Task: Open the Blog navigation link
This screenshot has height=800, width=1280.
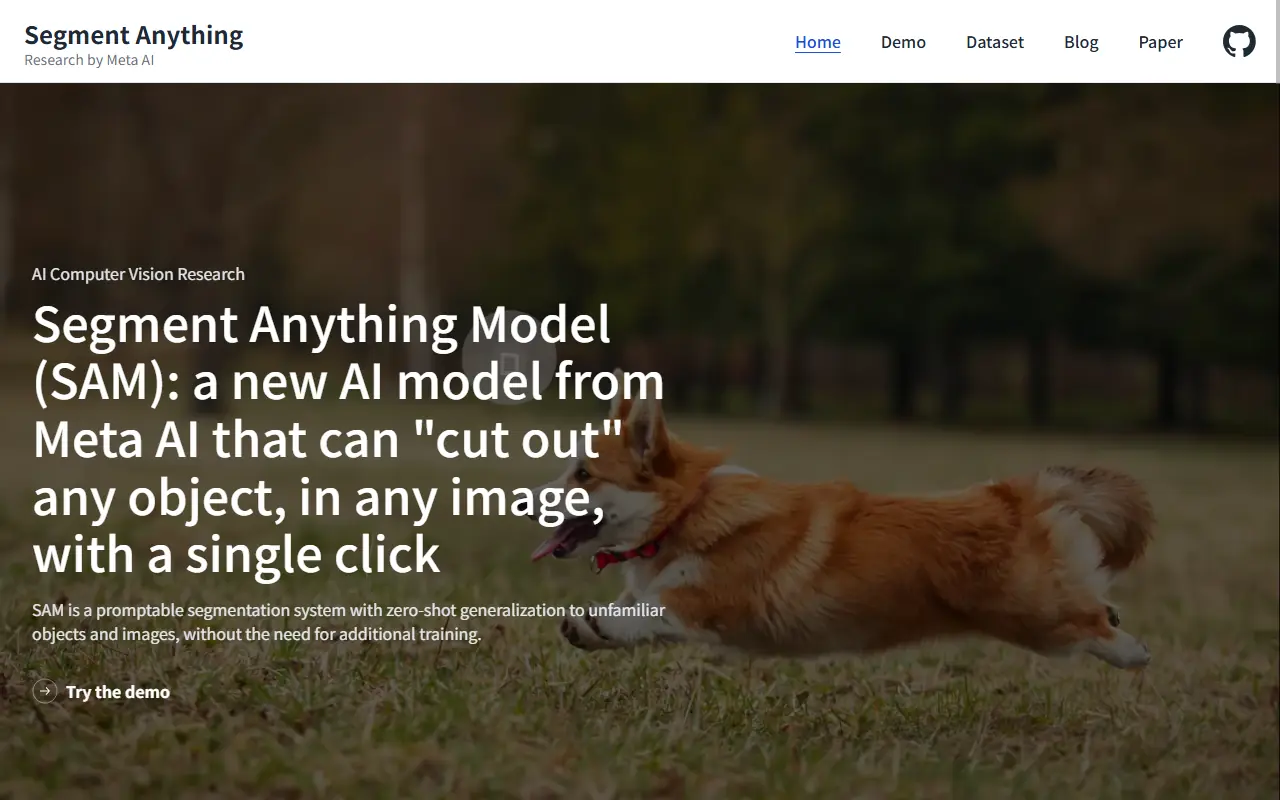Action: (1081, 42)
